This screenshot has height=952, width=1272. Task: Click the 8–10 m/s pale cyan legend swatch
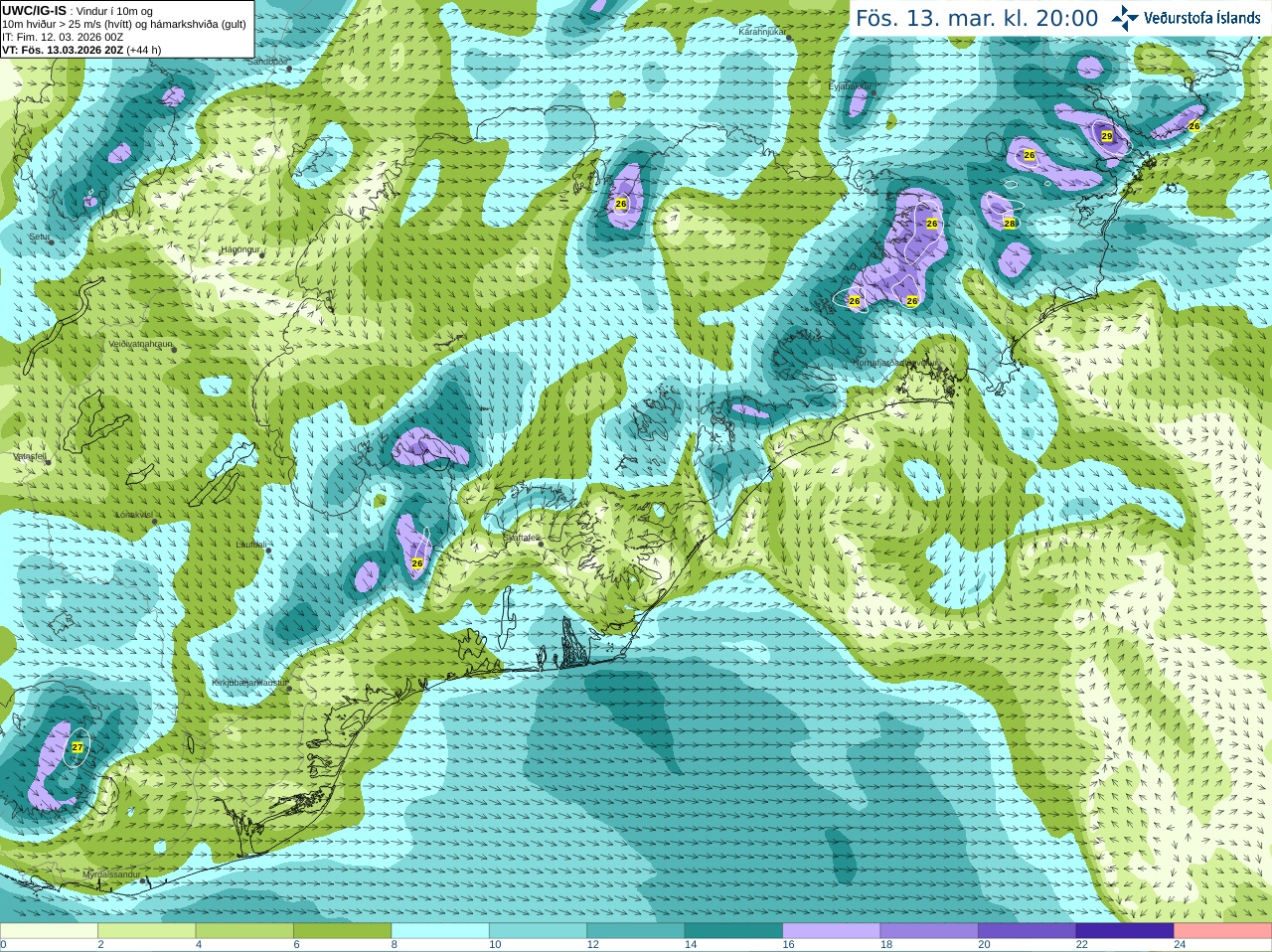(440, 930)
